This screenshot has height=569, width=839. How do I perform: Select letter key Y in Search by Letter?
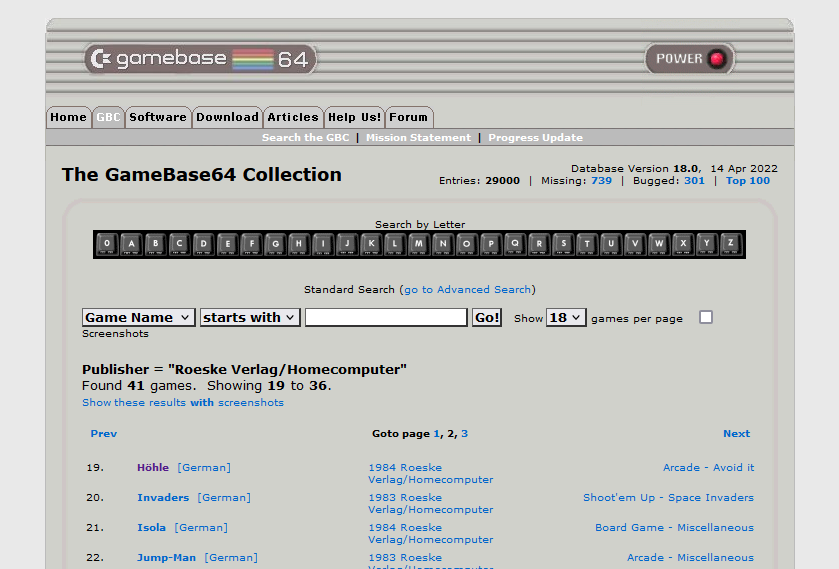(x=707, y=244)
